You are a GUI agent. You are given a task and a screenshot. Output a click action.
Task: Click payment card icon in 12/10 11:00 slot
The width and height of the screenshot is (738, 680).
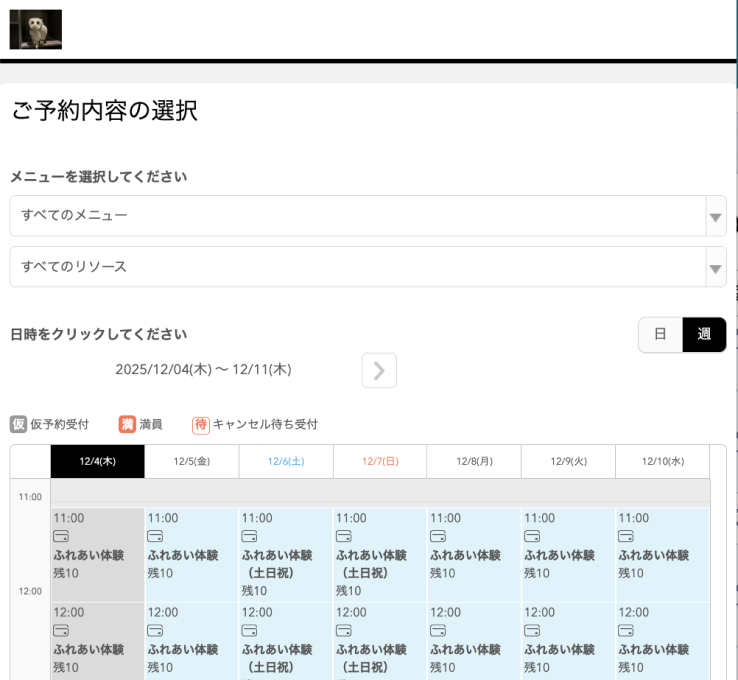626,536
